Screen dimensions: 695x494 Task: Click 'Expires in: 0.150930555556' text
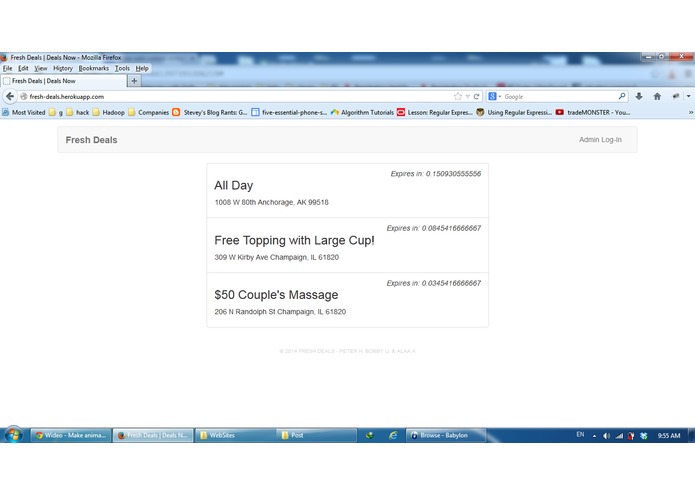coord(436,174)
